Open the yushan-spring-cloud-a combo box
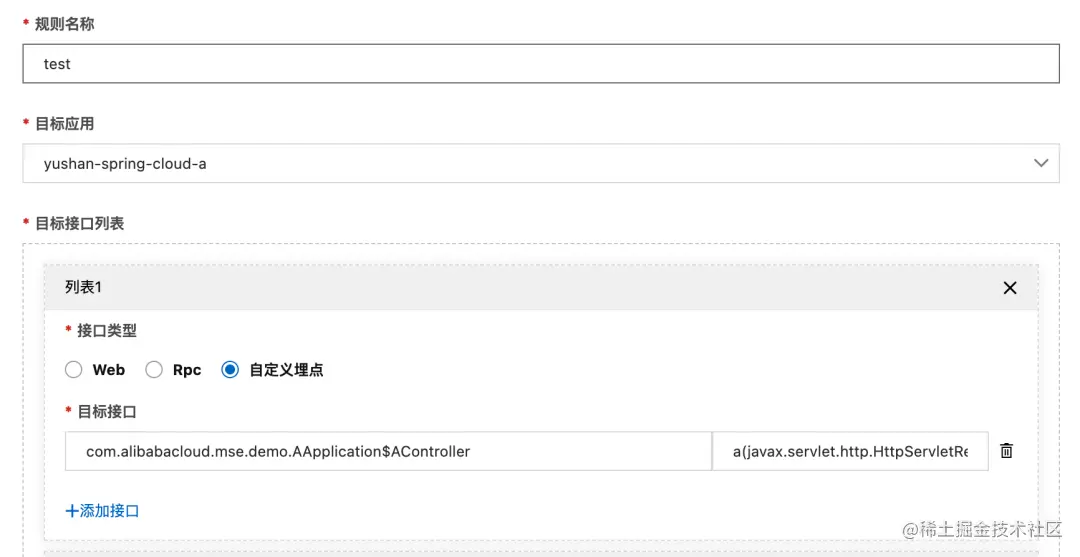Image resolution: width=1080 pixels, height=557 pixels. 541,163
